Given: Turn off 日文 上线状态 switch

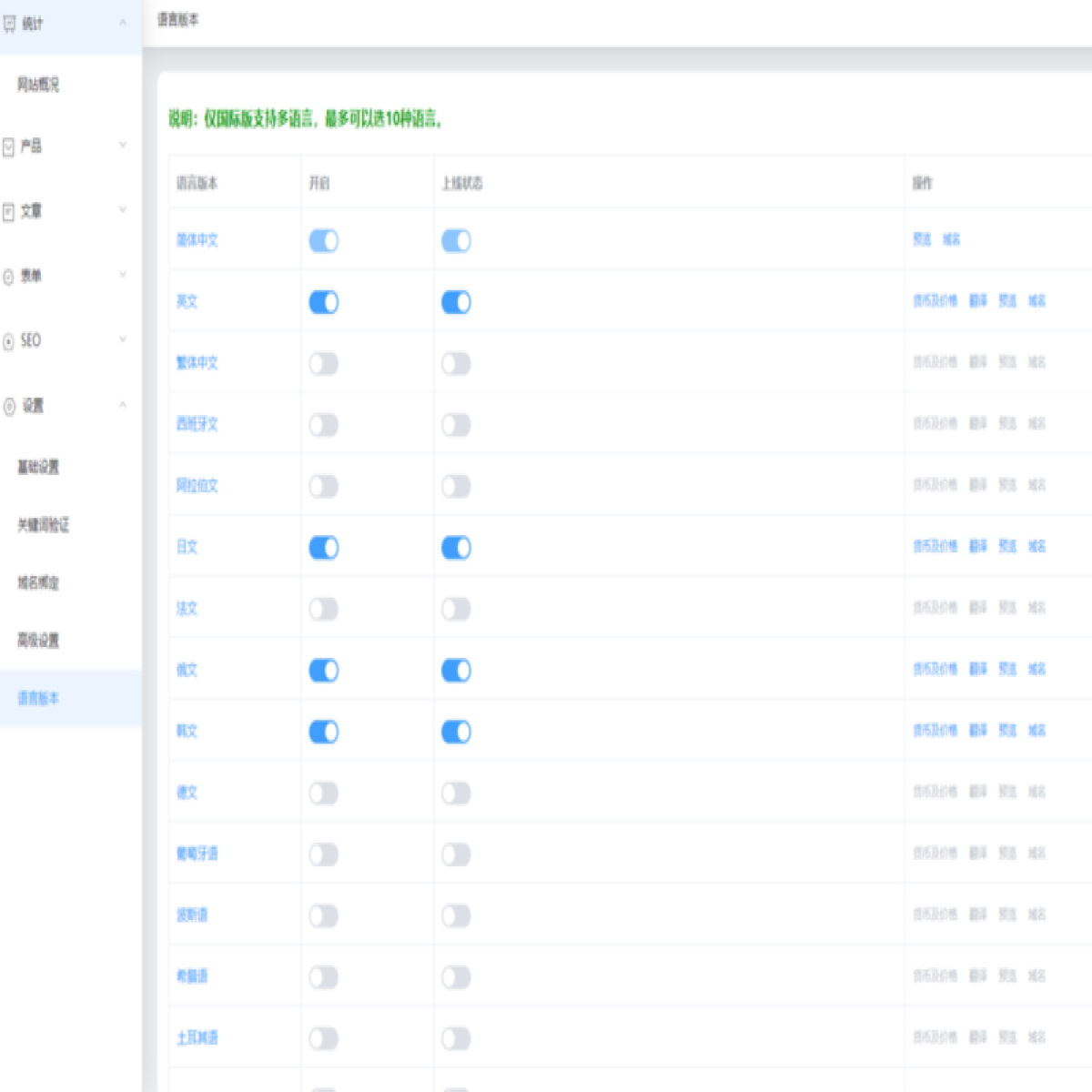Looking at the screenshot, I should 456,548.
